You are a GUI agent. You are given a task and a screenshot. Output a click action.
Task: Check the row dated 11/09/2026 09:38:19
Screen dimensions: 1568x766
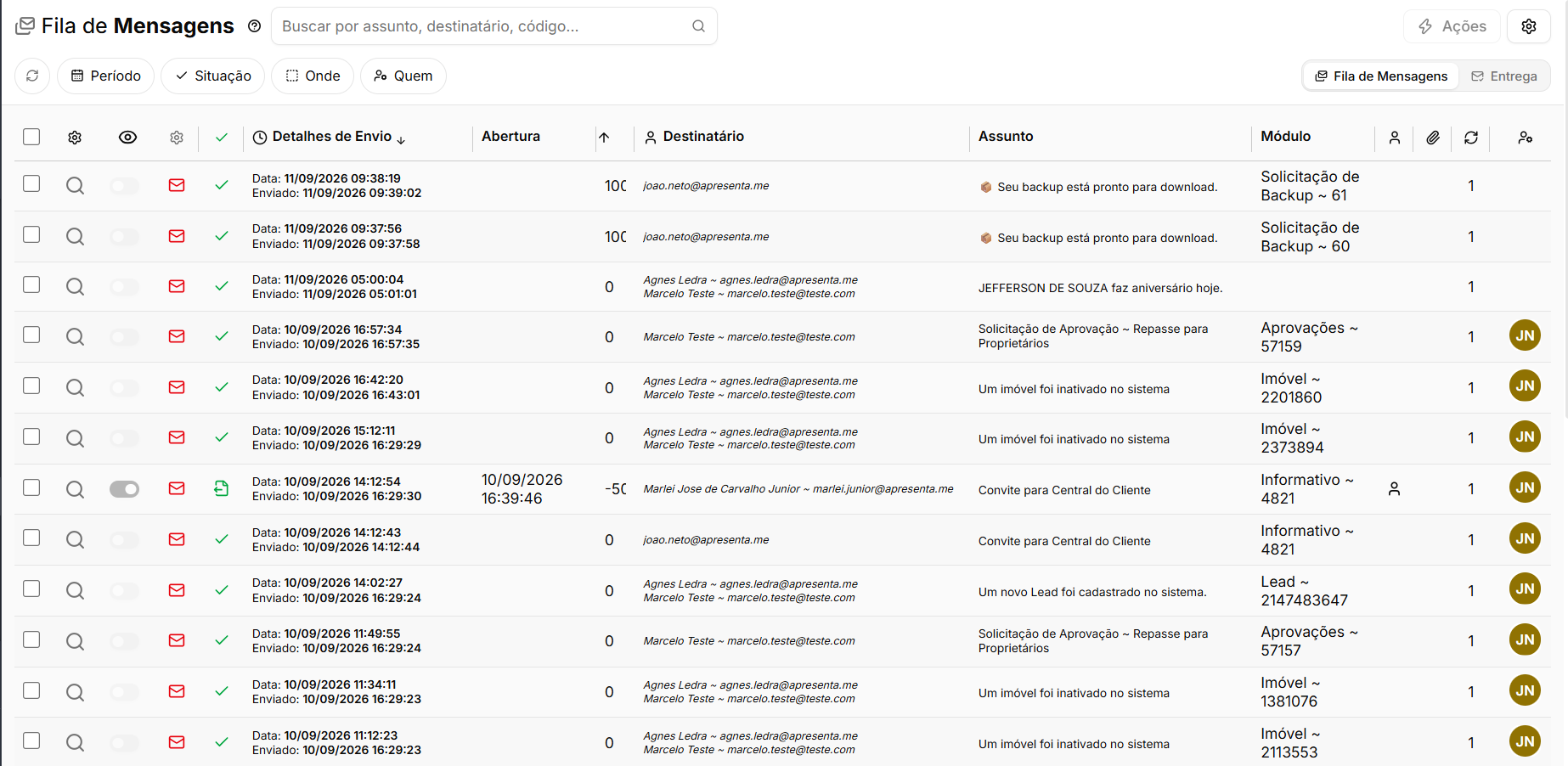(31, 183)
